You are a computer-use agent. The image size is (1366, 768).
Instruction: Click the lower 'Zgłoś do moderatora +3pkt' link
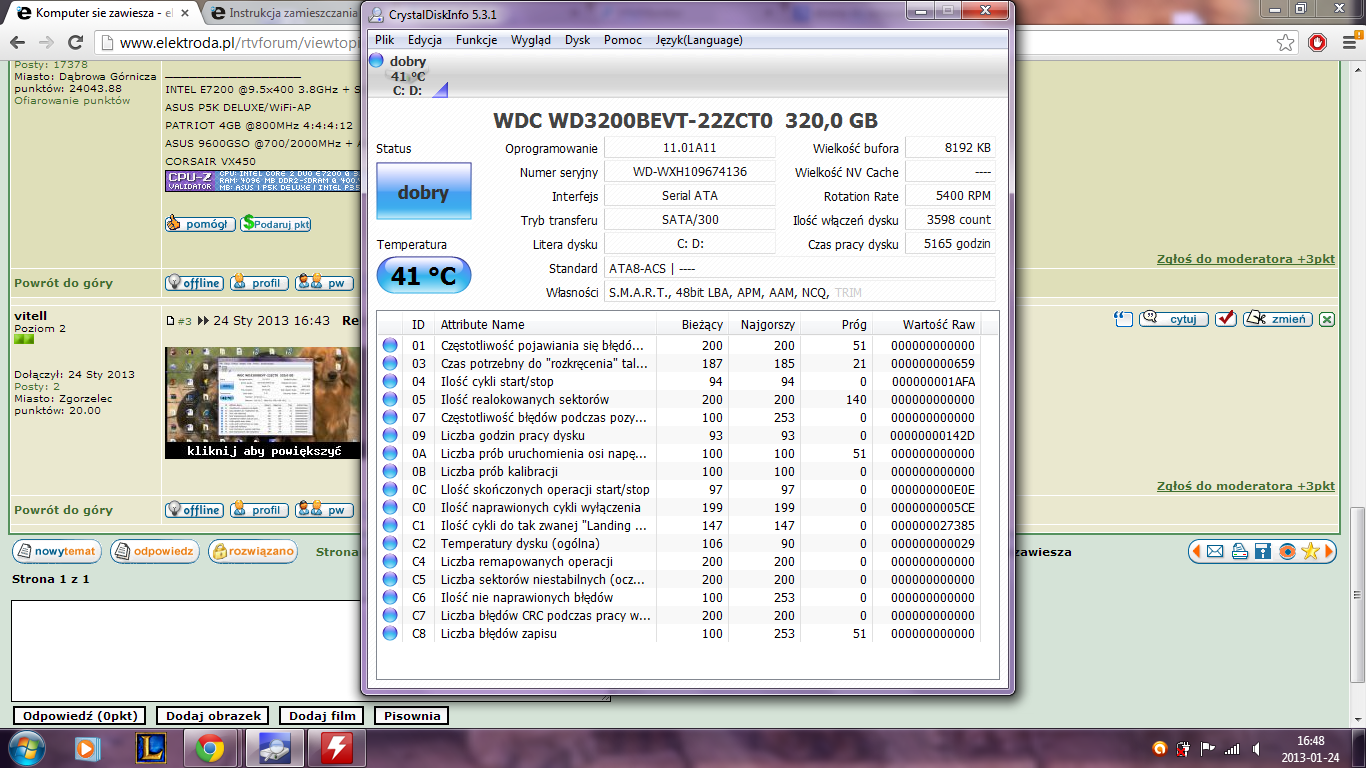point(1245,486)
